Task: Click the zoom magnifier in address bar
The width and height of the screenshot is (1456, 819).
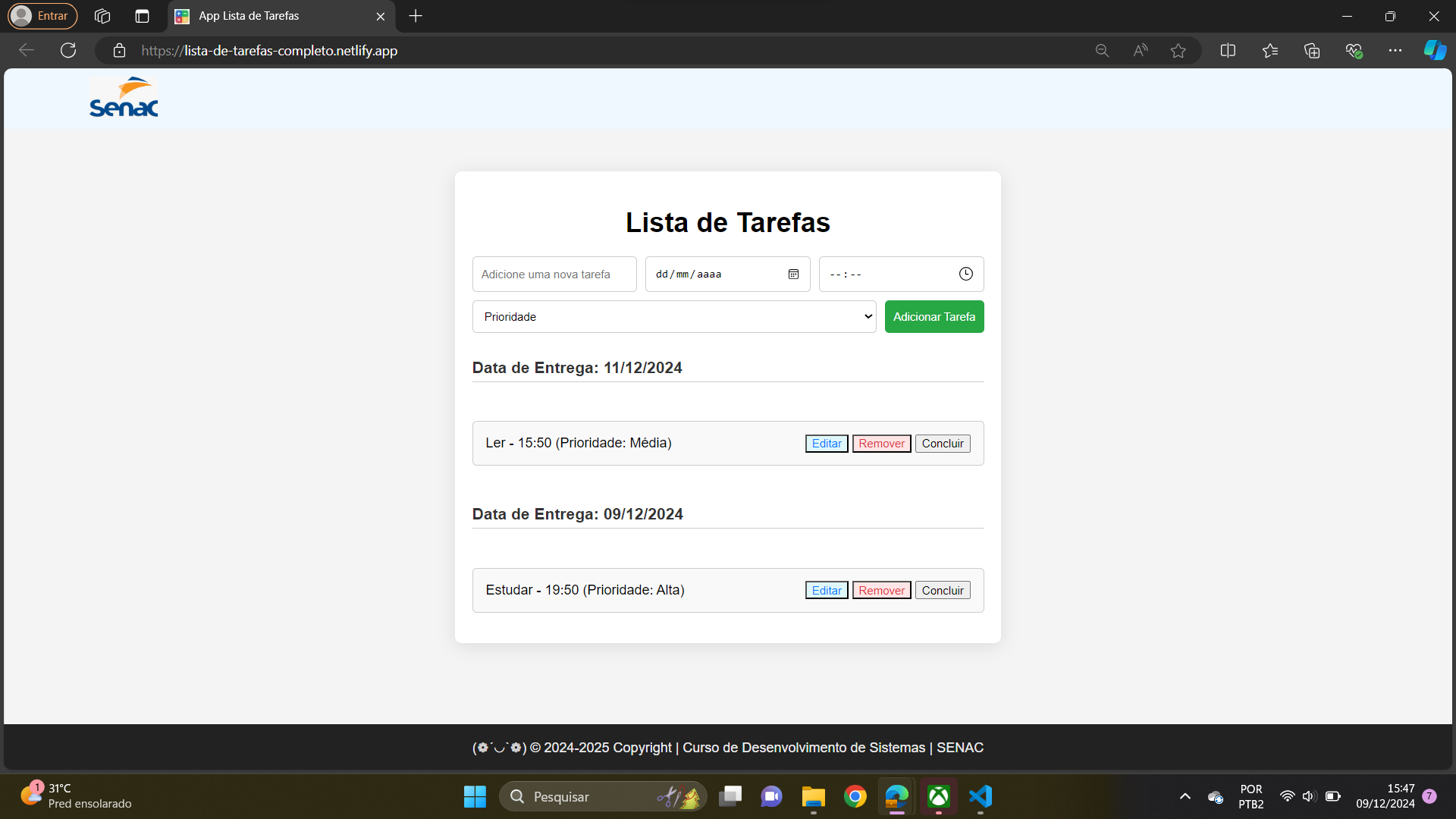Action: (1102, 51)
